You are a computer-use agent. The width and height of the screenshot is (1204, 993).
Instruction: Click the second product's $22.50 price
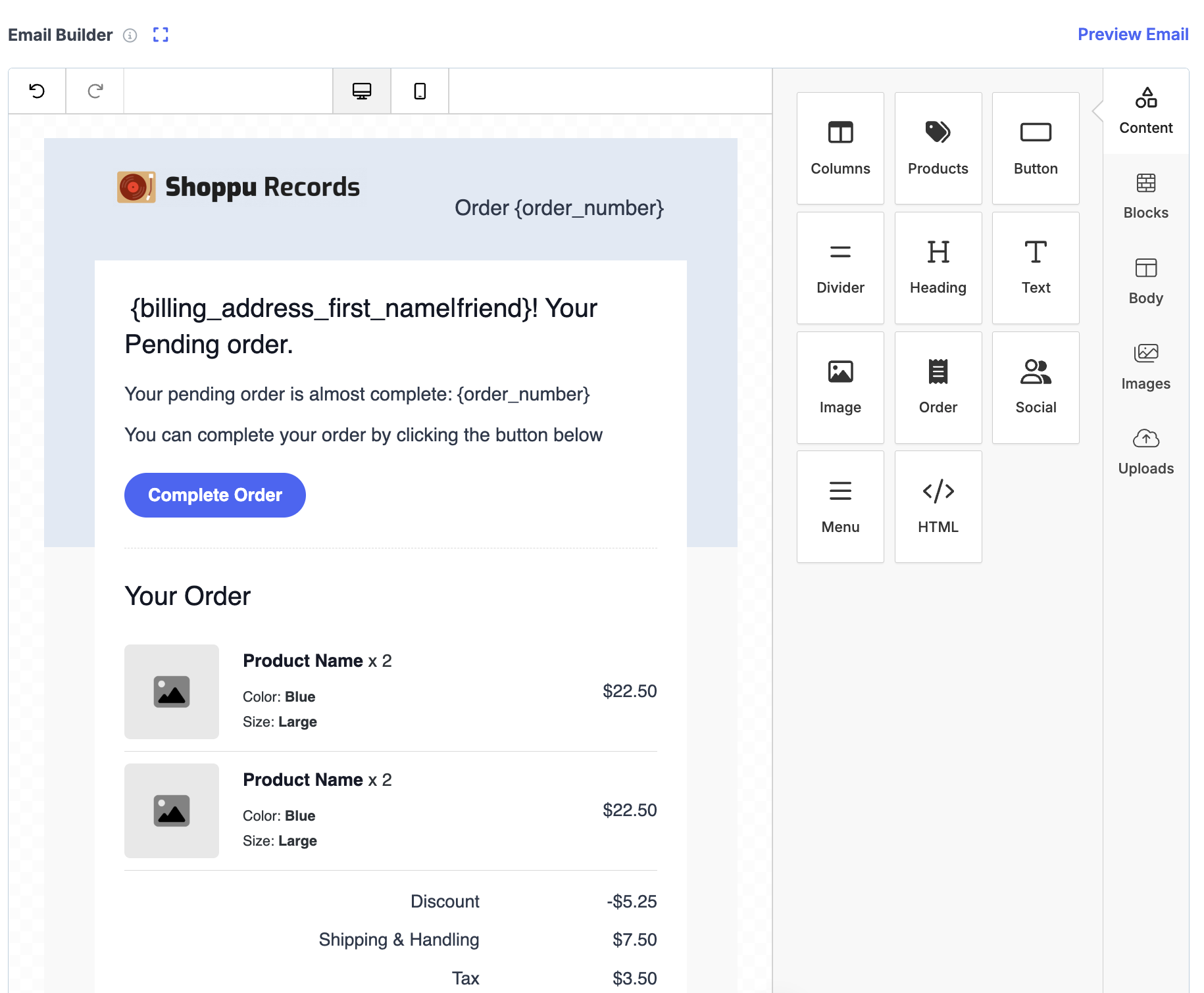(630, 810)
